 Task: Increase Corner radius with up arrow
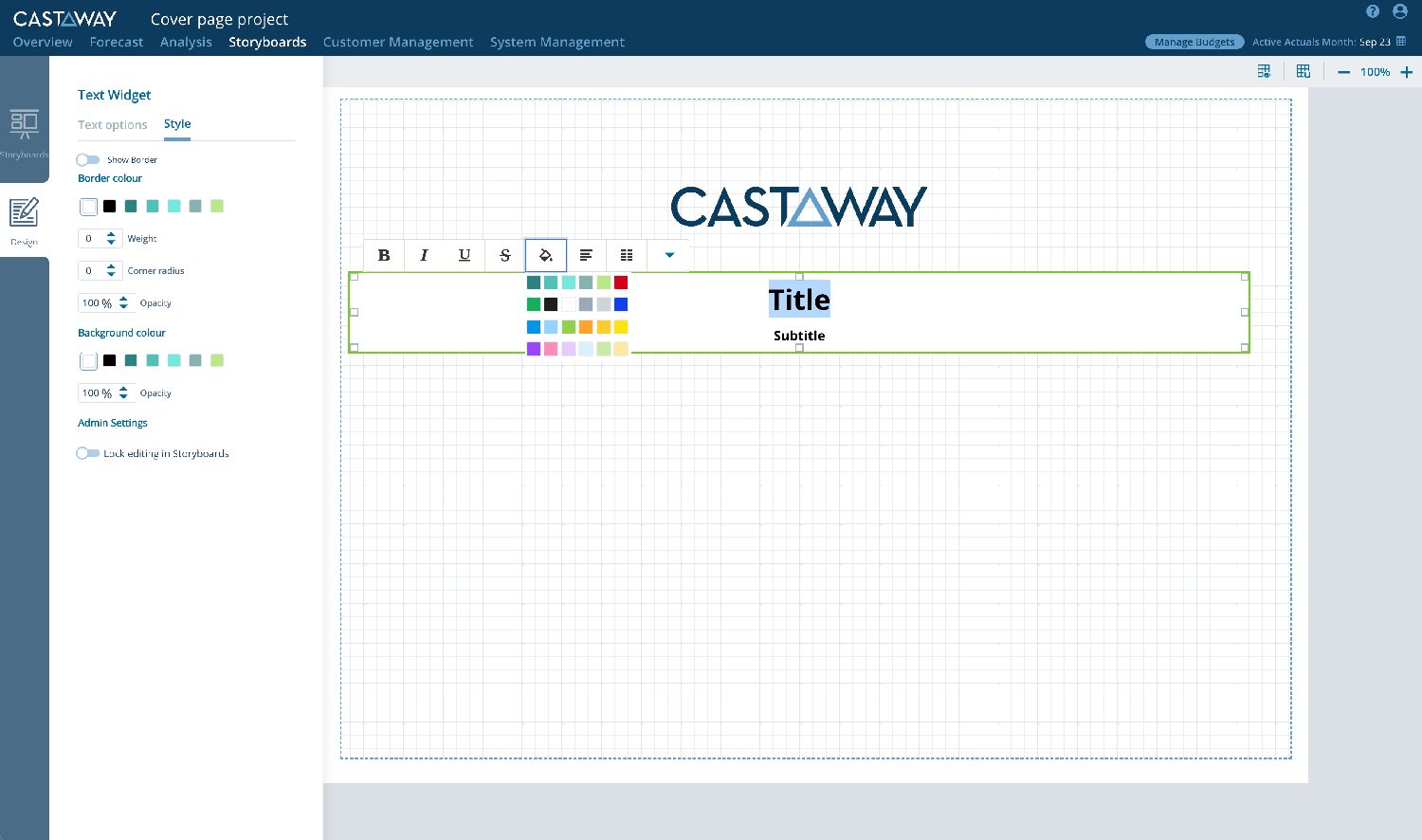111,266
